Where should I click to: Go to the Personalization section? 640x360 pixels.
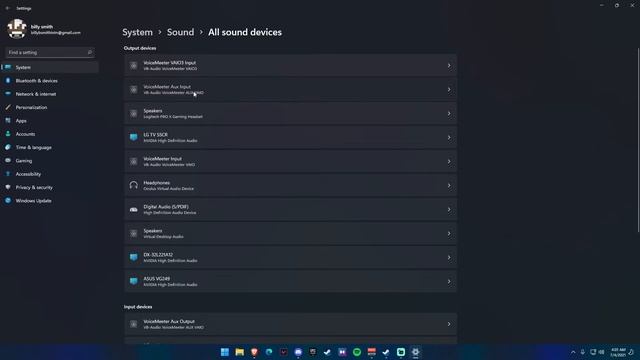(50, 107)
